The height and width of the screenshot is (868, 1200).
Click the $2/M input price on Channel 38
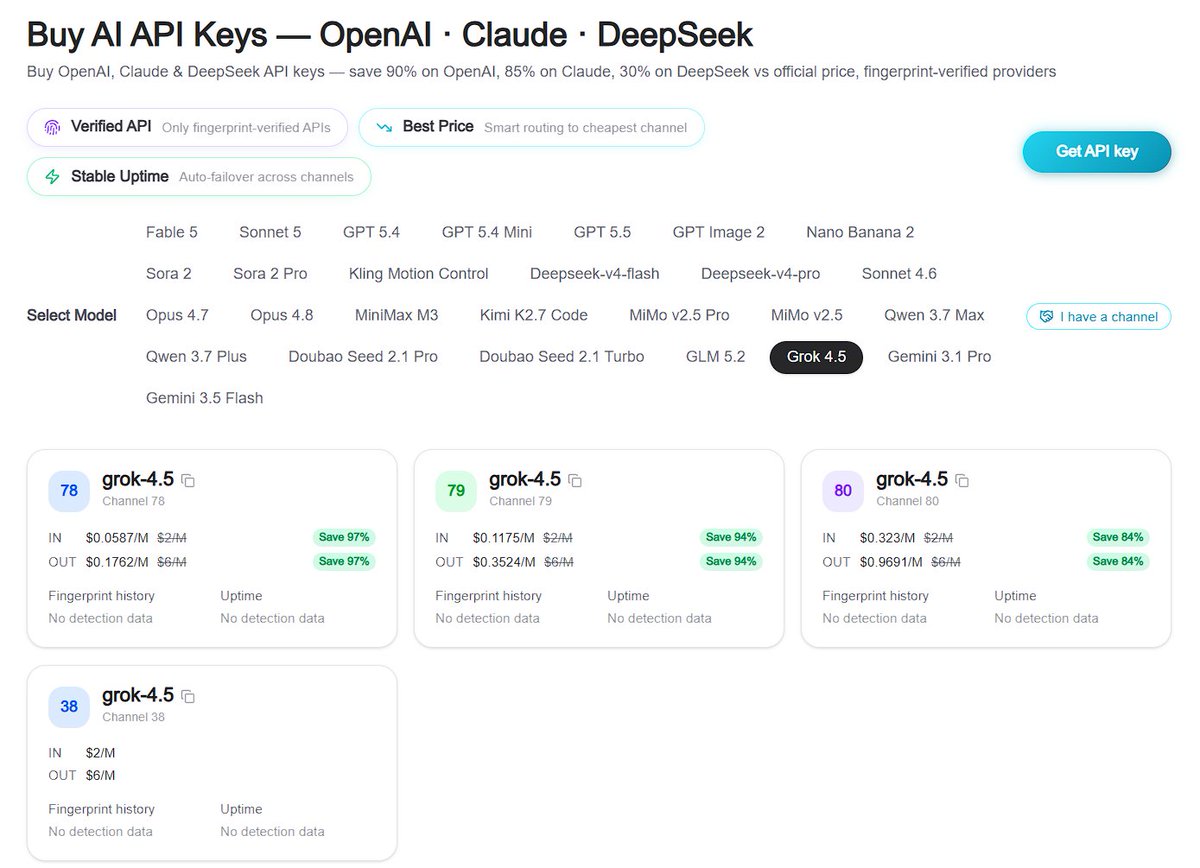[x=101, y=753]
